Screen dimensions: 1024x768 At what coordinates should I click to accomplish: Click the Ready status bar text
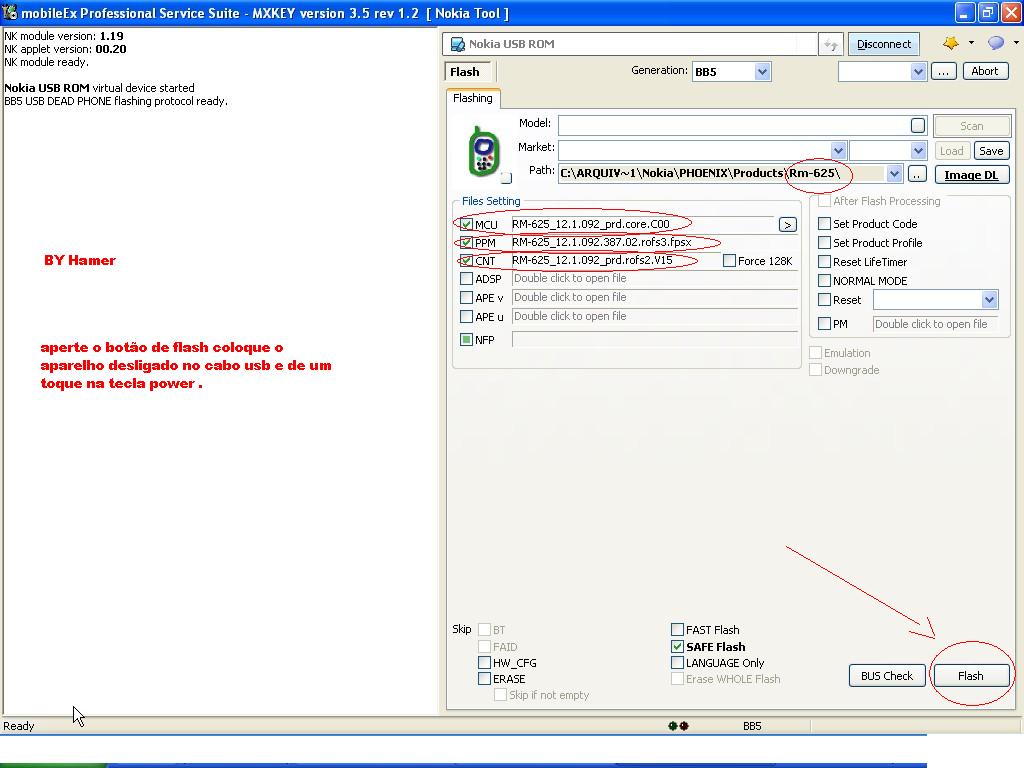(19, 726)
